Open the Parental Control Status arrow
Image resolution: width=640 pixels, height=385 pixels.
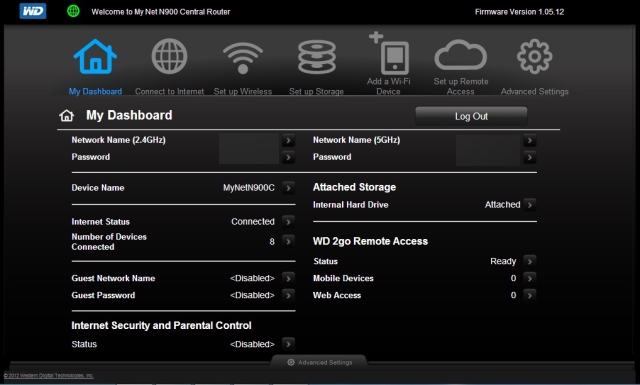point(288,344)
